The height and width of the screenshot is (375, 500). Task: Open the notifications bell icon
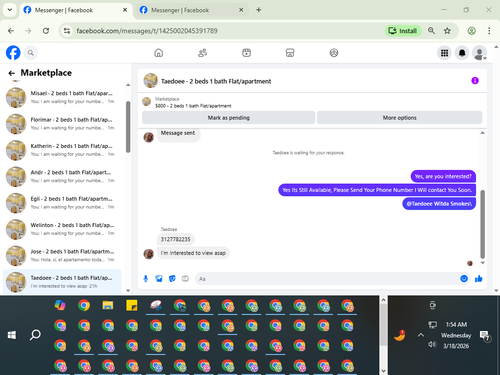tap(462, 53)
